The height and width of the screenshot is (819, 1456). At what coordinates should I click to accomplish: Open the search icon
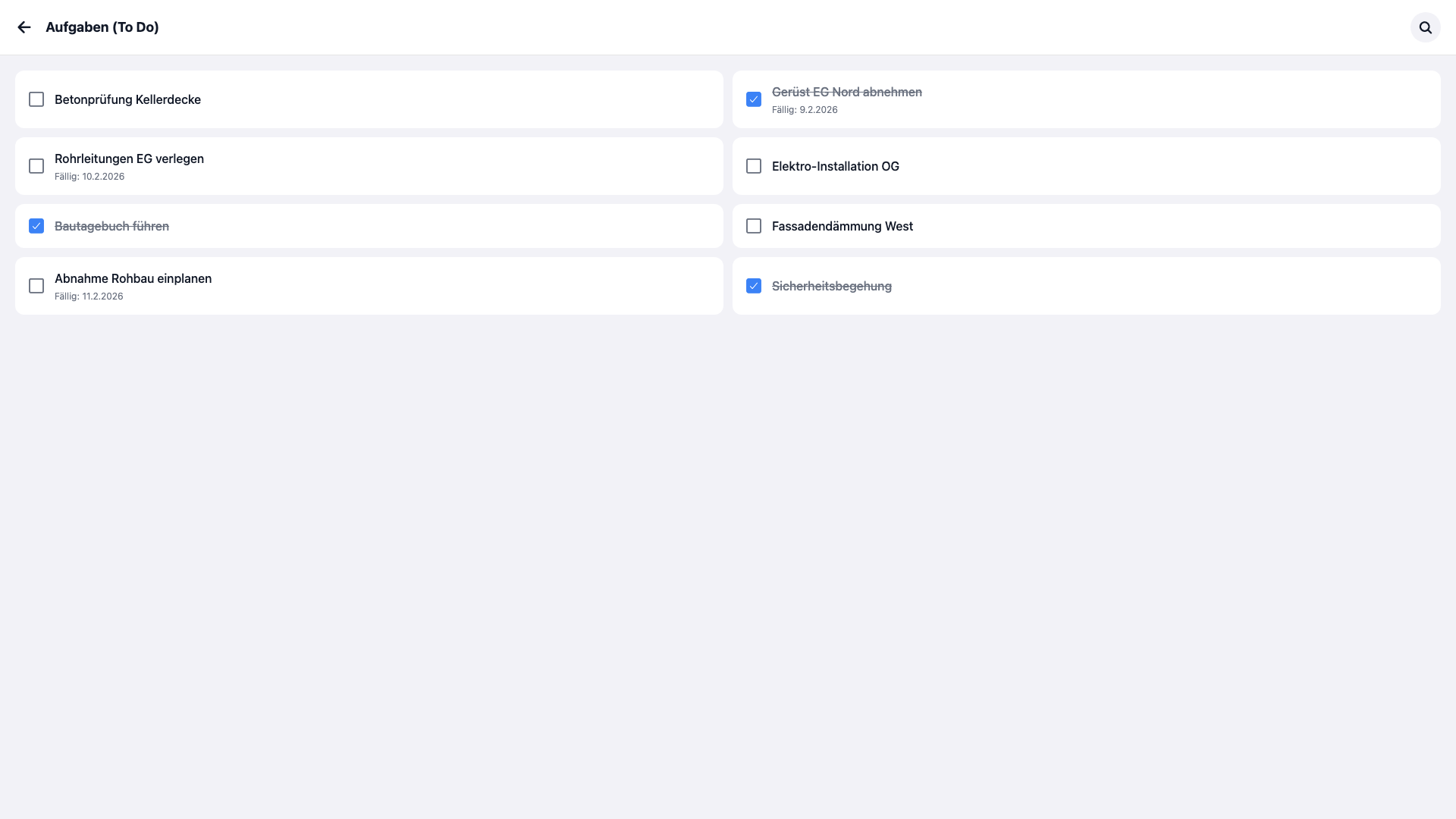pos(1426,27)
